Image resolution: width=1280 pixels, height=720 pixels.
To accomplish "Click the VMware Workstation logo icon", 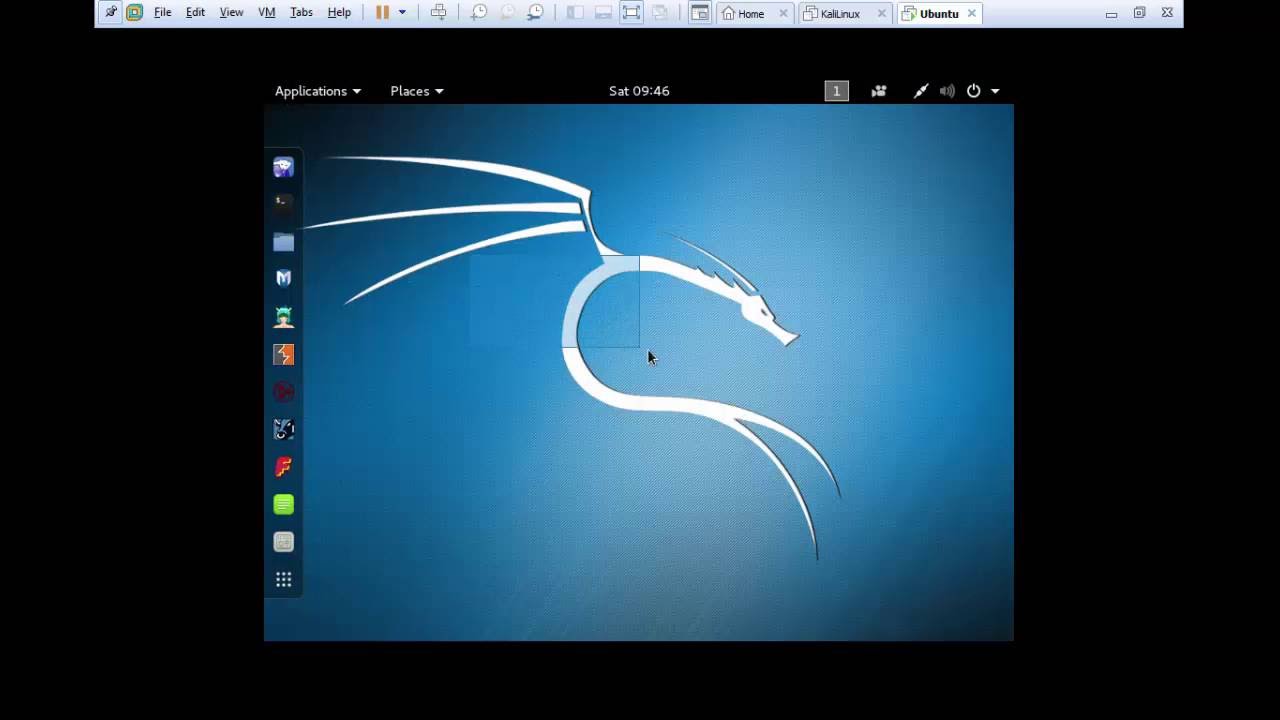I will click(134, 13).
